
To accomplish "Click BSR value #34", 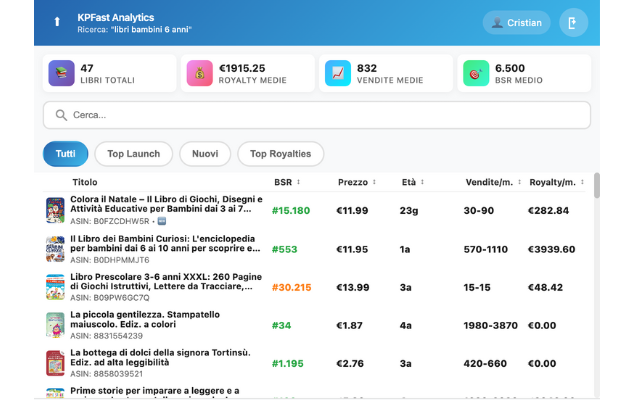I will pos(281,326).
